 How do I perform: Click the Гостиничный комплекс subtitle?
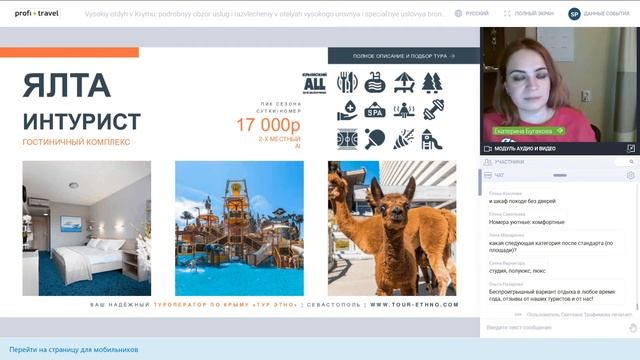[76, 142]
